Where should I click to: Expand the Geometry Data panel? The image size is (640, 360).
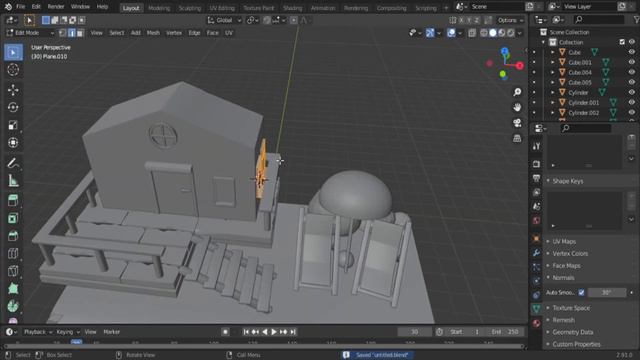tap(572, 332)
